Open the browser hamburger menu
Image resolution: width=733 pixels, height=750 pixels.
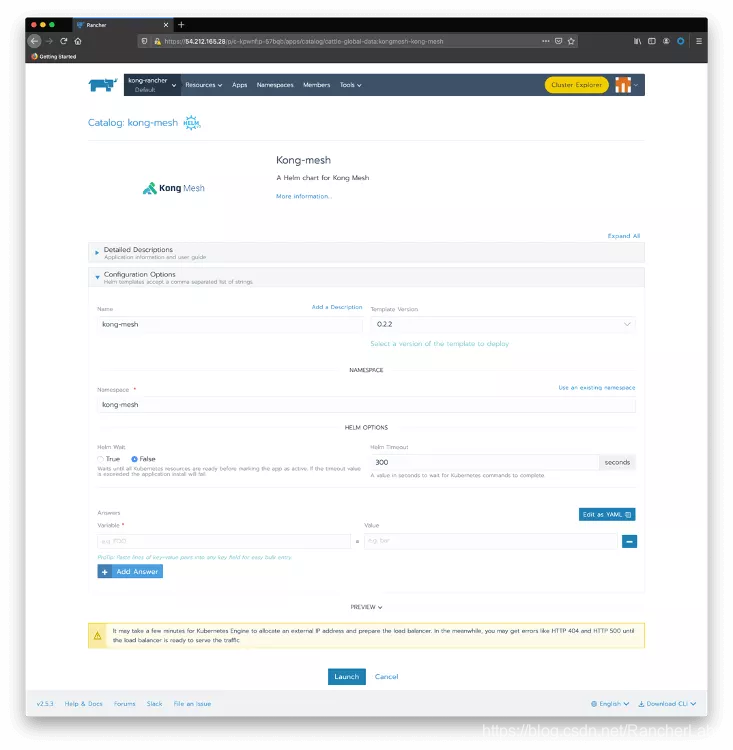coord(699,41)
